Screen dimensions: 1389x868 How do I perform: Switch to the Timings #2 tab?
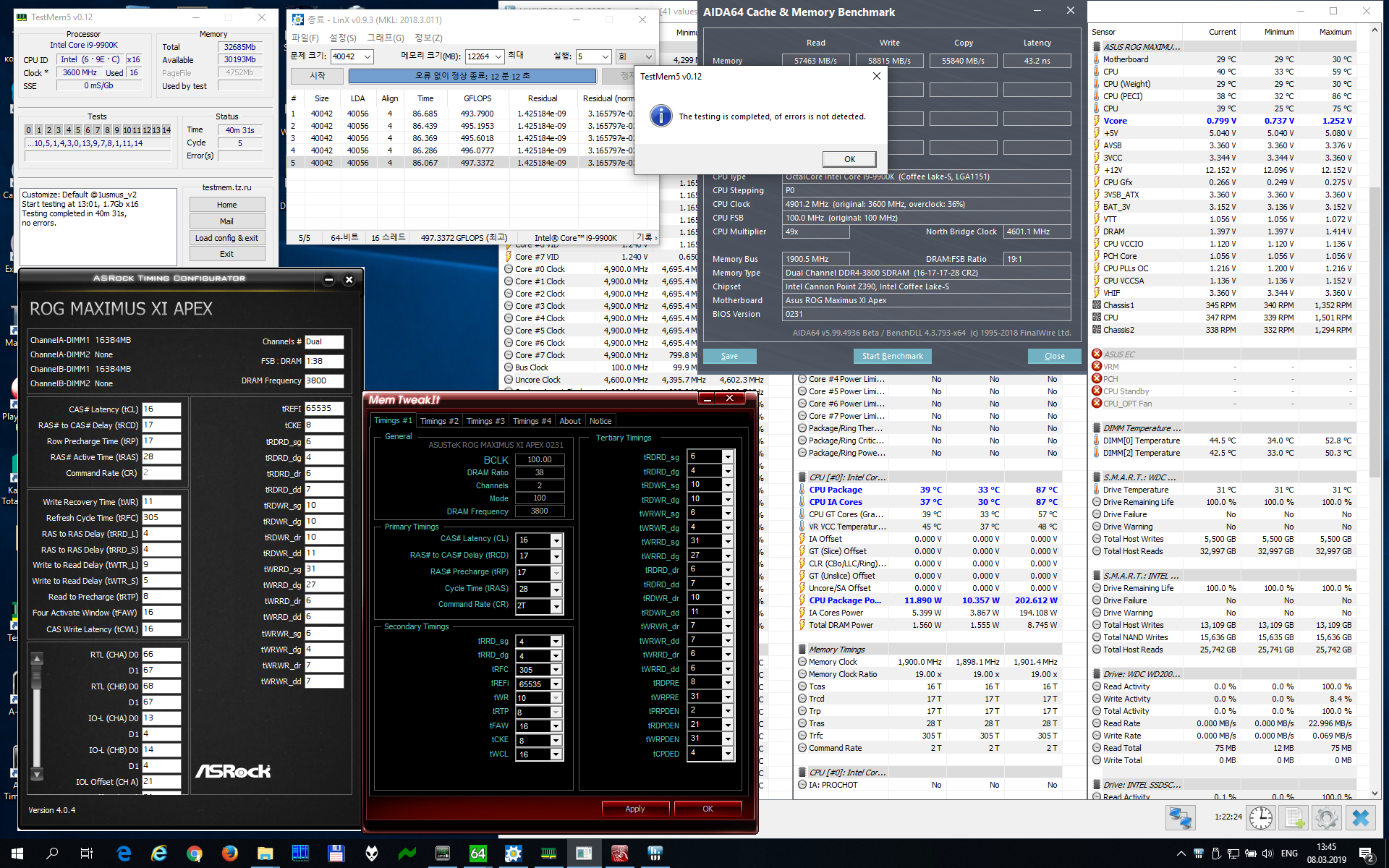[439, 421]
